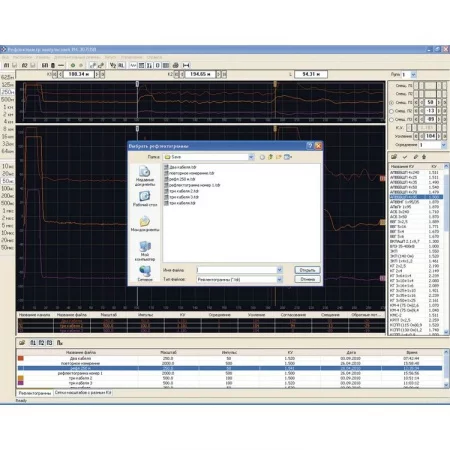This screenshot has height=450, width=450.
Task: Select the 'Смещ. Ф3' radio button
Action: point(391,120)
